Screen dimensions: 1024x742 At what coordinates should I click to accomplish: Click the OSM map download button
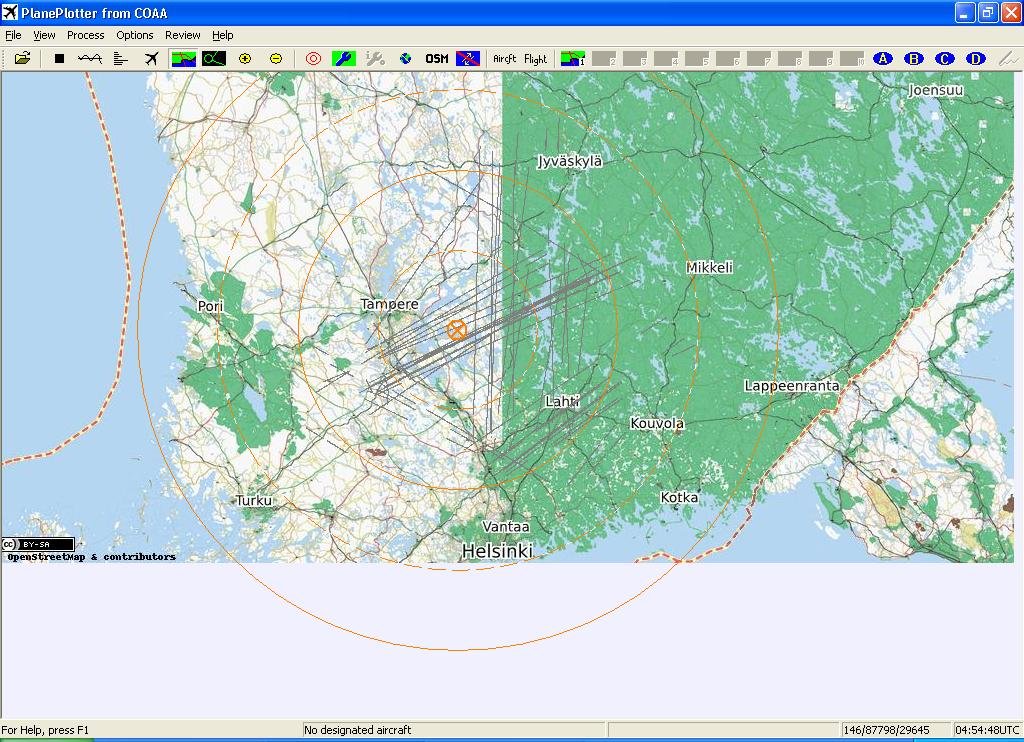click(x=437, y=59)
